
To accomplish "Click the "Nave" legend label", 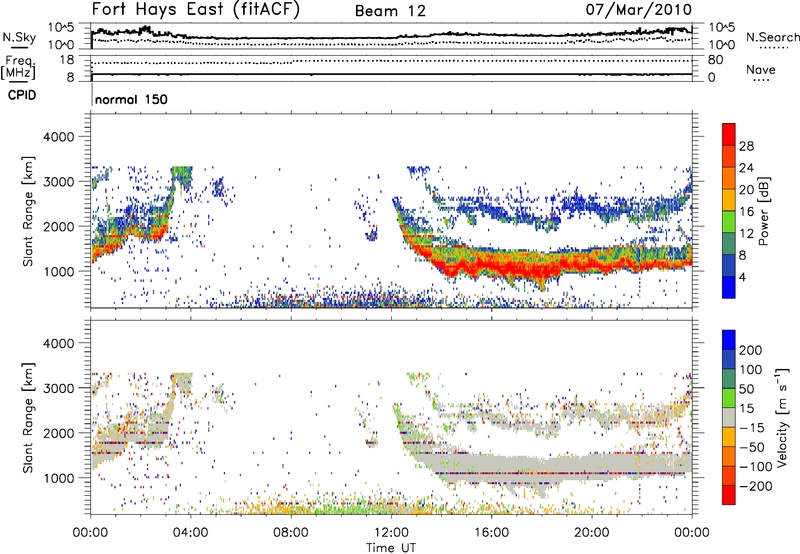I will (761, 69).
